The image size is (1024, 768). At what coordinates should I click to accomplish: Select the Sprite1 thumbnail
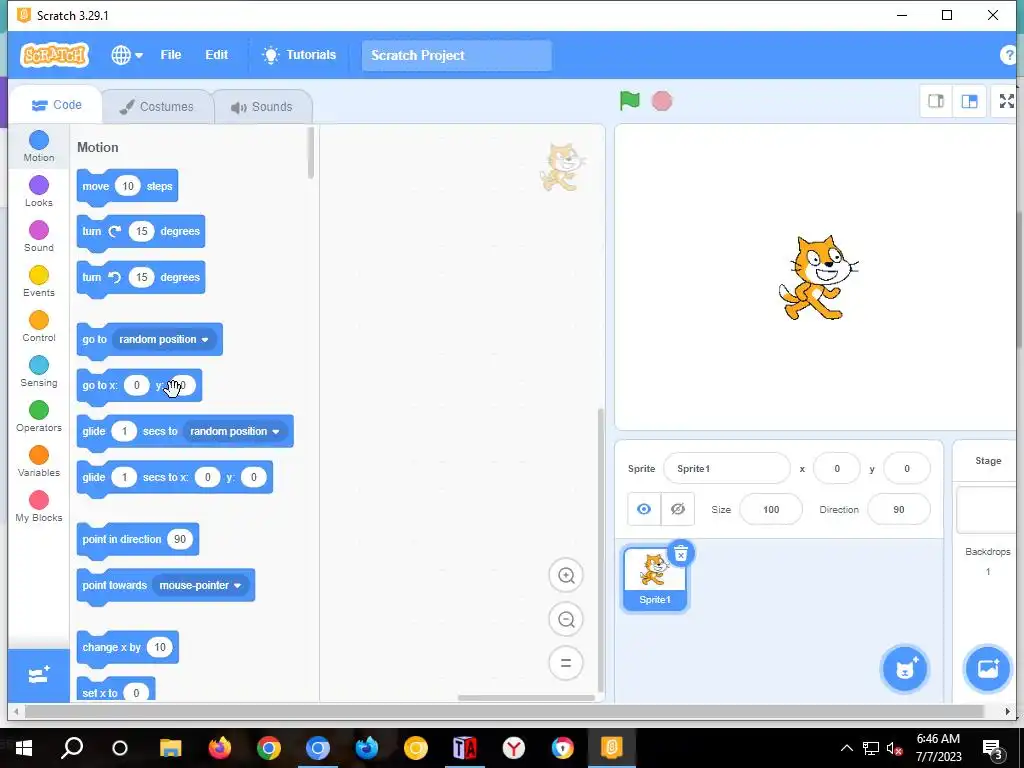click(x=654, y=579)
